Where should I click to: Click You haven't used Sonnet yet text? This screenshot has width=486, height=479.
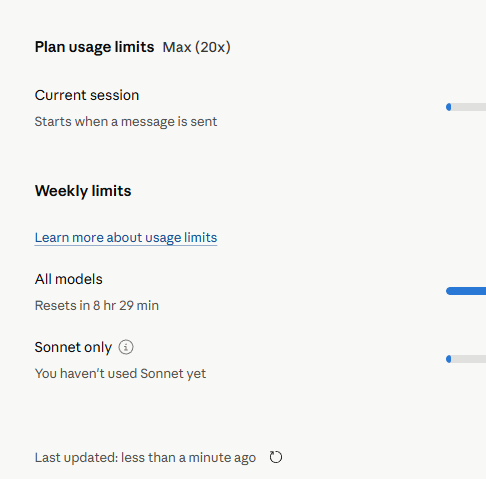pos(120,374)
